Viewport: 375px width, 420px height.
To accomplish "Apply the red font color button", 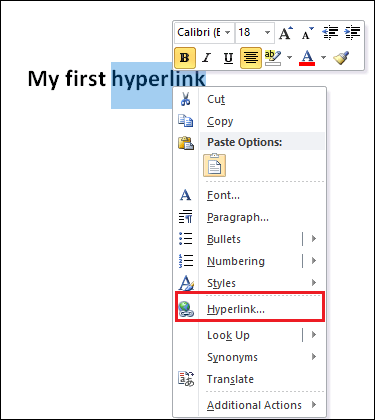I will click(x=307, y=58).
